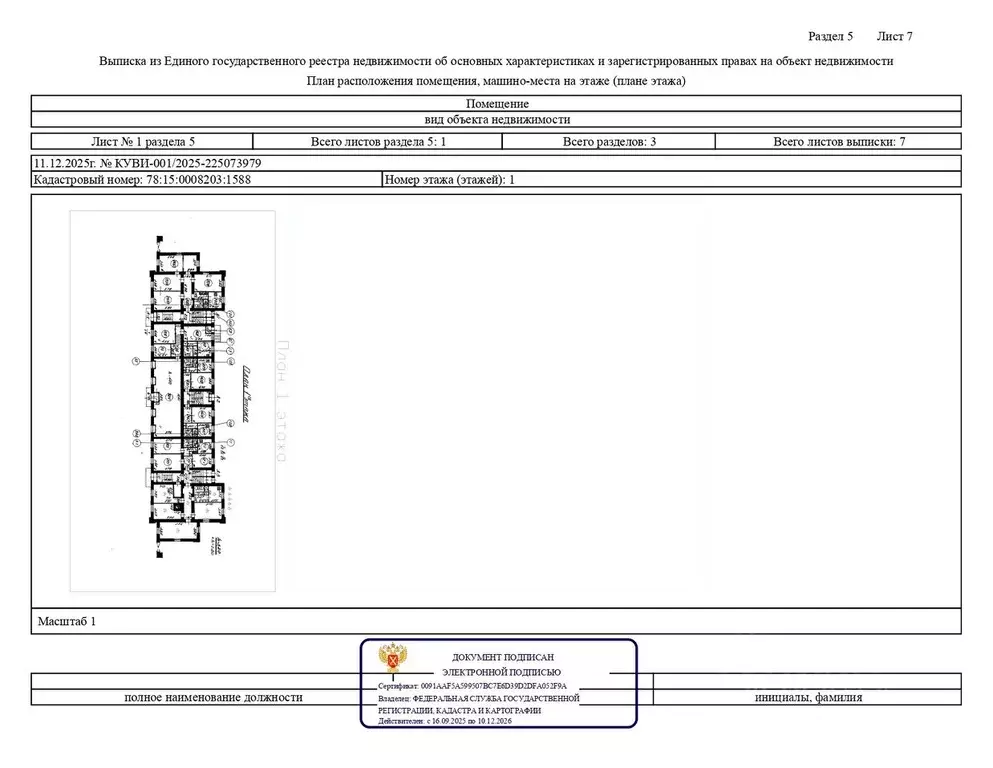Click the 'инициалы, фамилия' cell
Screen dimensions: 993x768
click(808, 698)
